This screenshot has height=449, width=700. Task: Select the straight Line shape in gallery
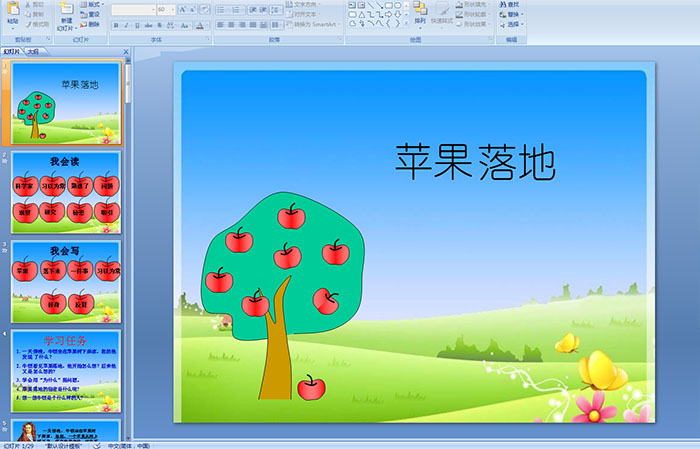[x=370, y=5]
